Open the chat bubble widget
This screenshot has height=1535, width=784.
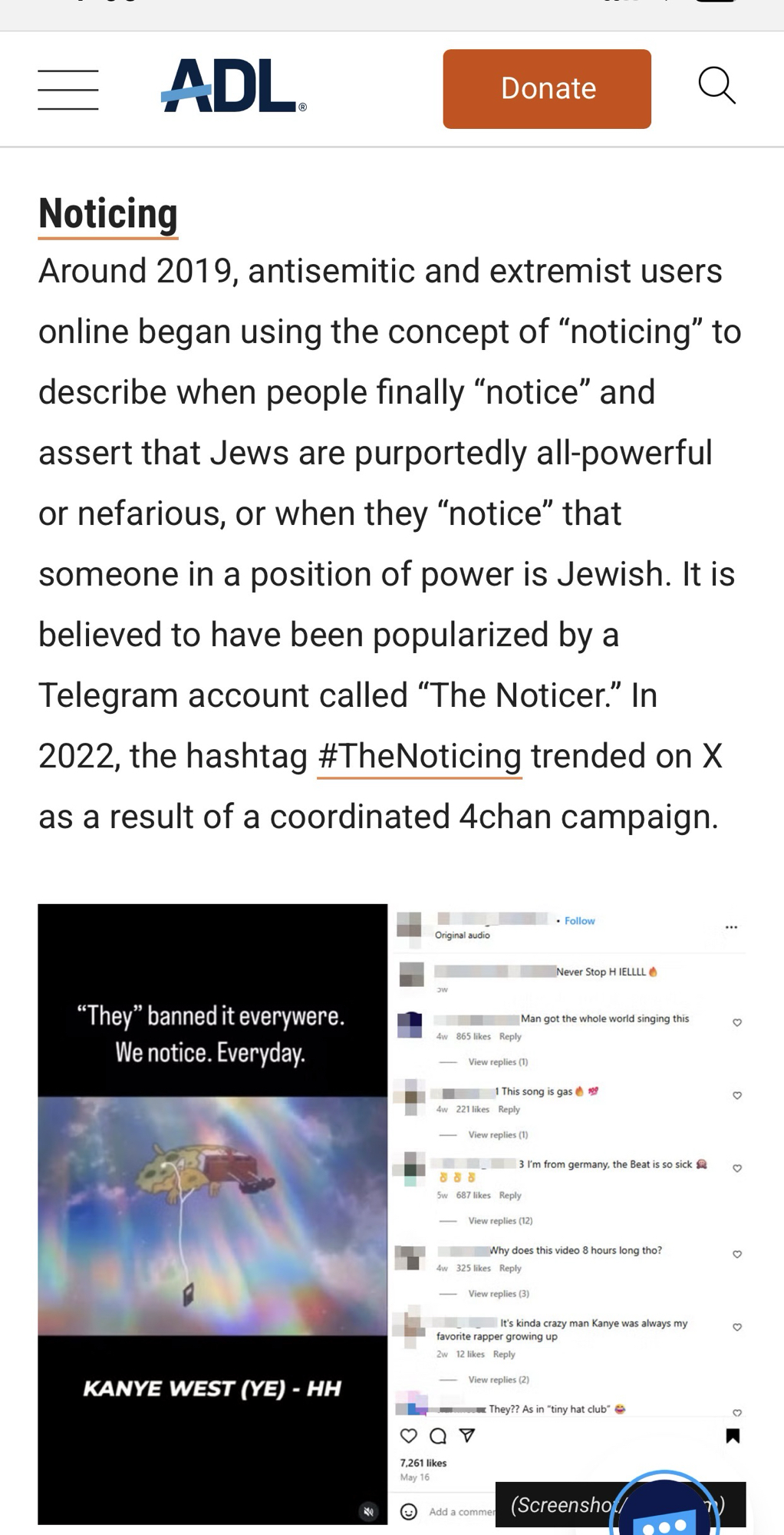tap(664, 1514)
